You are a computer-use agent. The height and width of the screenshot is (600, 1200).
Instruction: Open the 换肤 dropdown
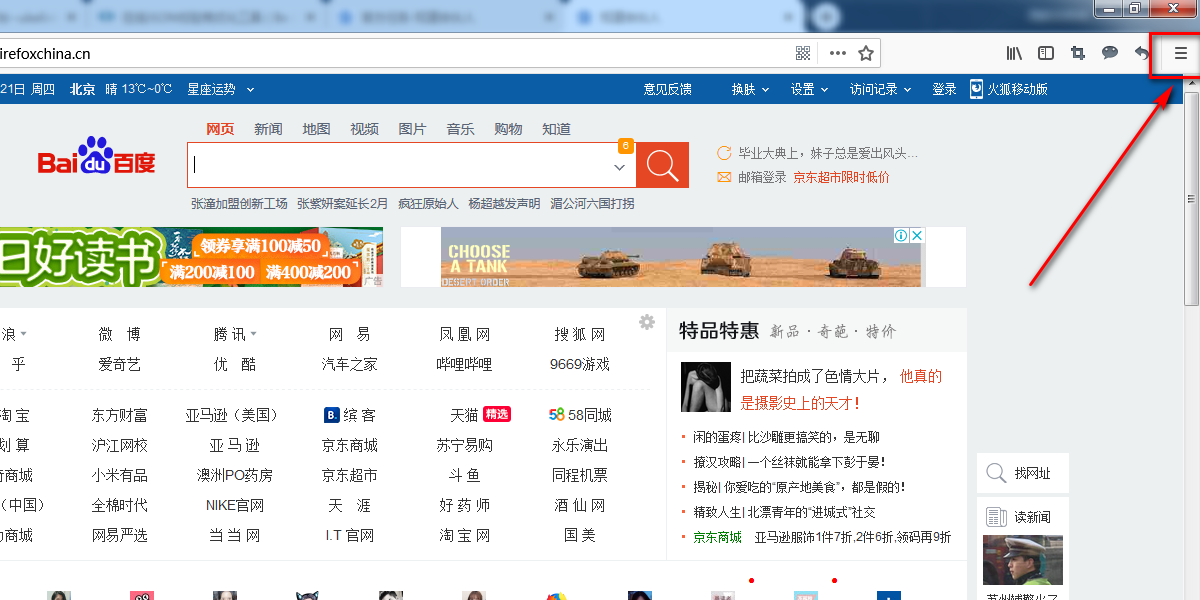tap(750, 89)
